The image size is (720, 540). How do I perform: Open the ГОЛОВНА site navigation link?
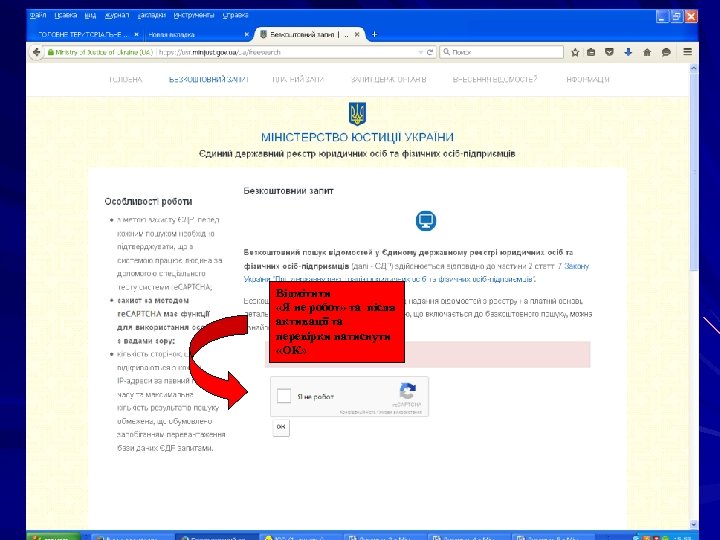pos(125,79)
